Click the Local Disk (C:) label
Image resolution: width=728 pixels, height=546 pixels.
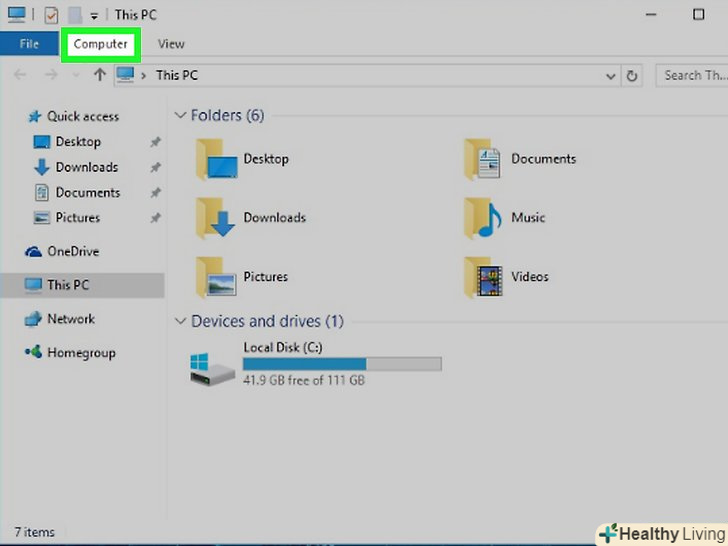(283, 347)
